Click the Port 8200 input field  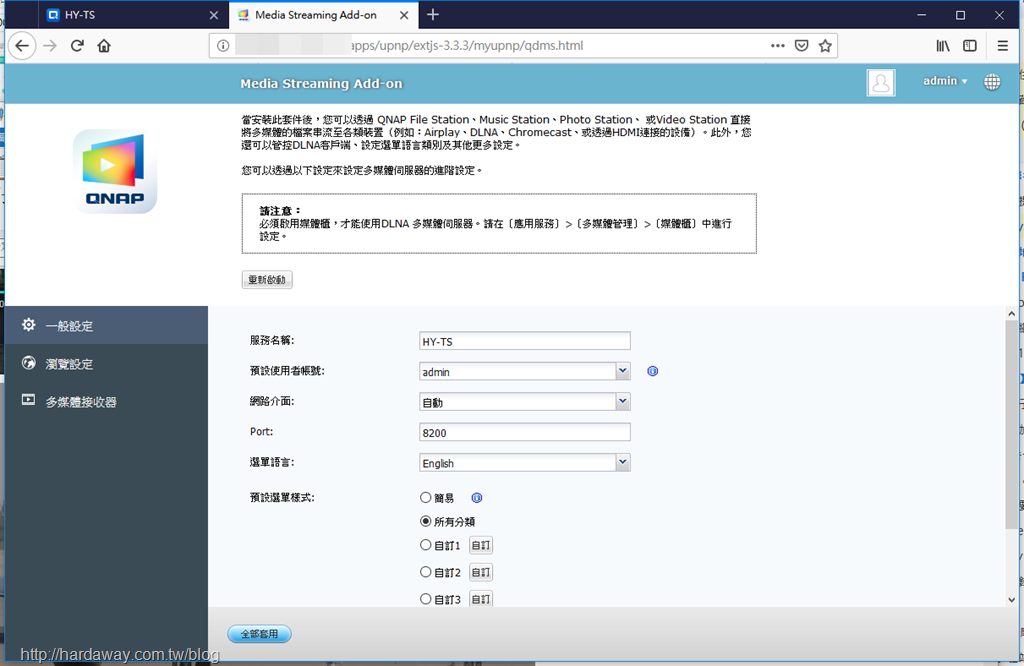click(524, 432)
